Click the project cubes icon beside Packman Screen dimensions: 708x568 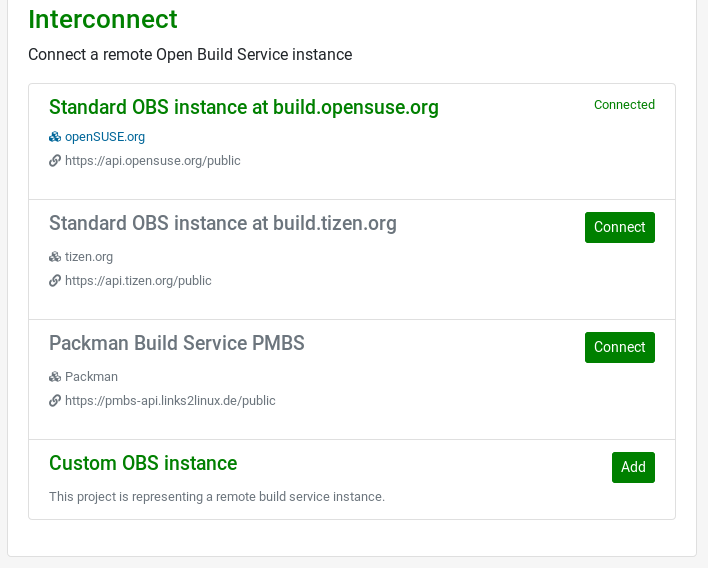(55, 377)
